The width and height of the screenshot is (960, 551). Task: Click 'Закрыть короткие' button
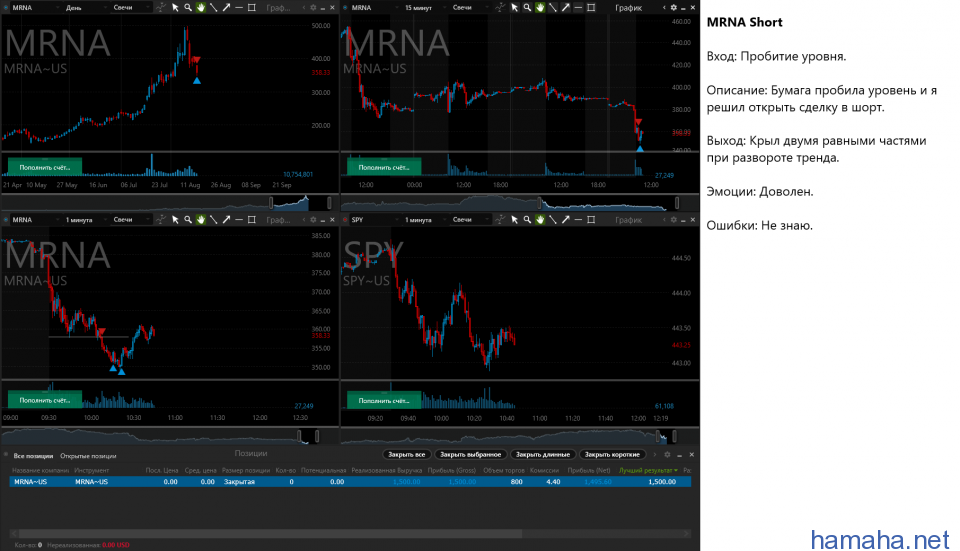[612, 454]
